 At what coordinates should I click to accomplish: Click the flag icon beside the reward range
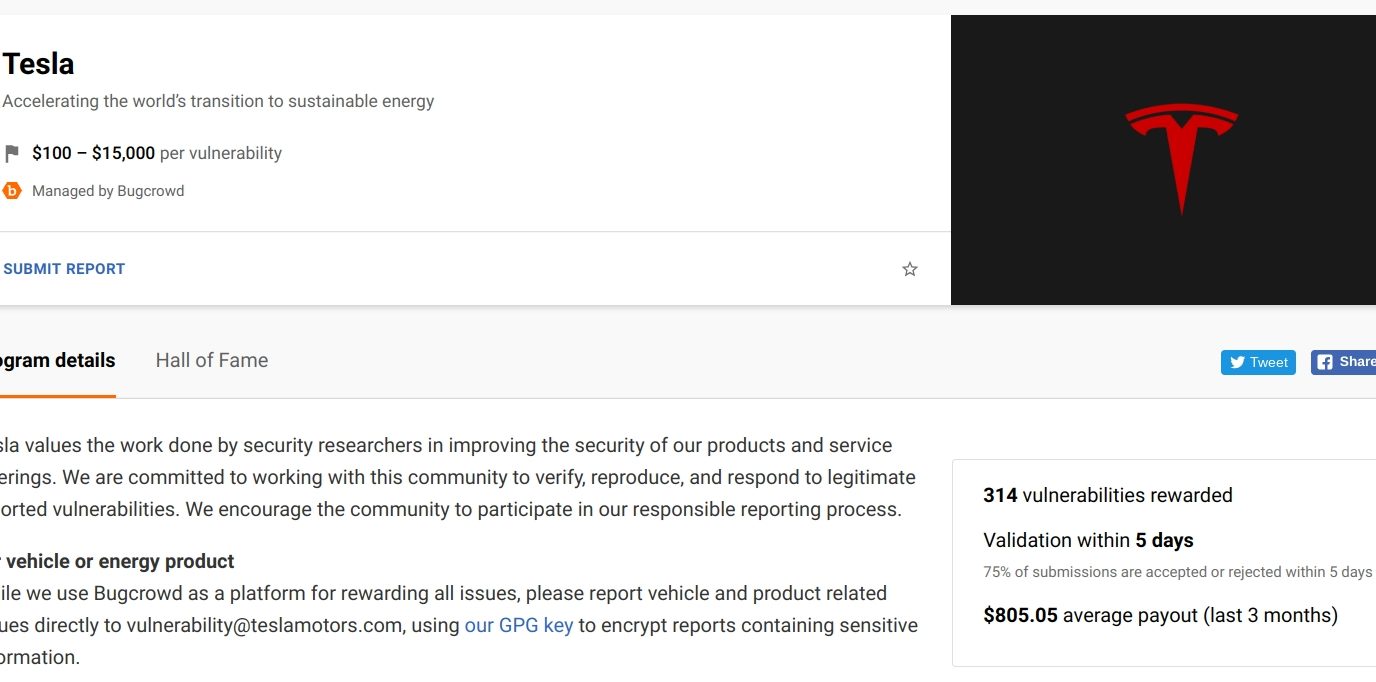12,154
